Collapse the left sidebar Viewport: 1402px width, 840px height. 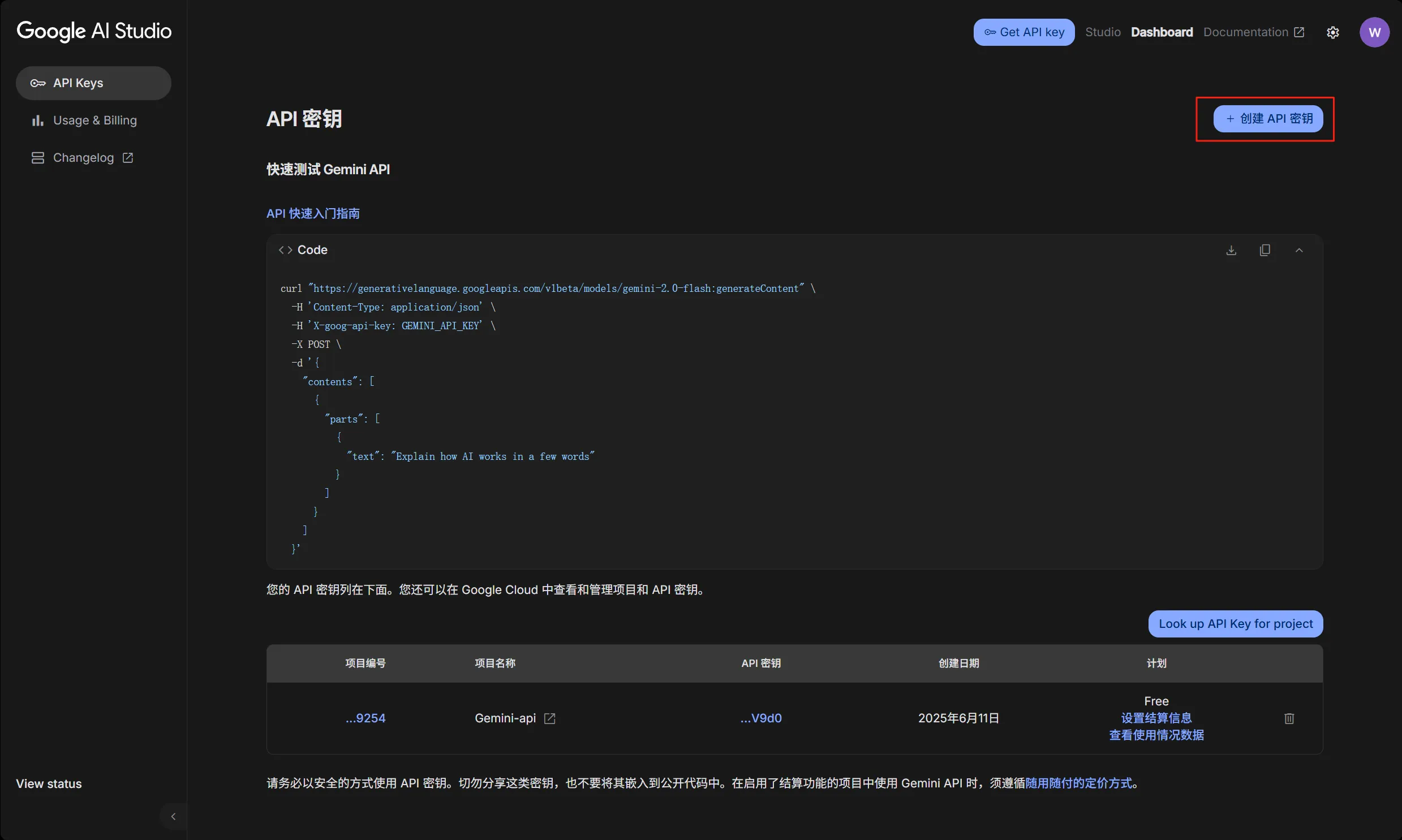click(173, 816)
